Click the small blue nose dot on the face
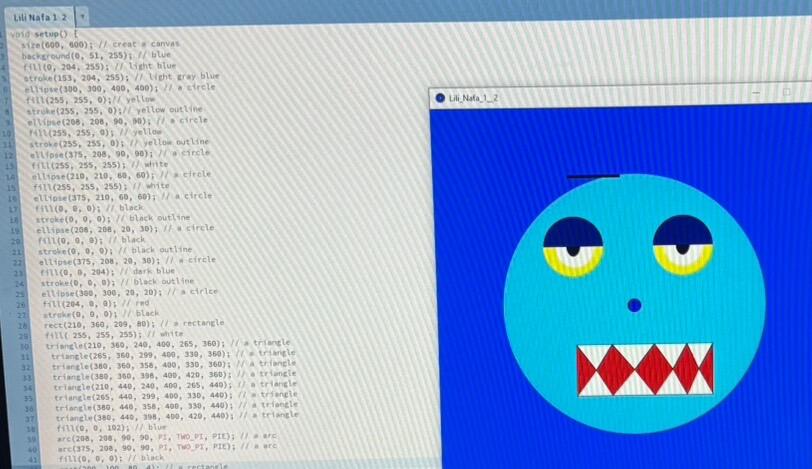Viewport: 812px width, 469px height. click(x=634, y=305)
